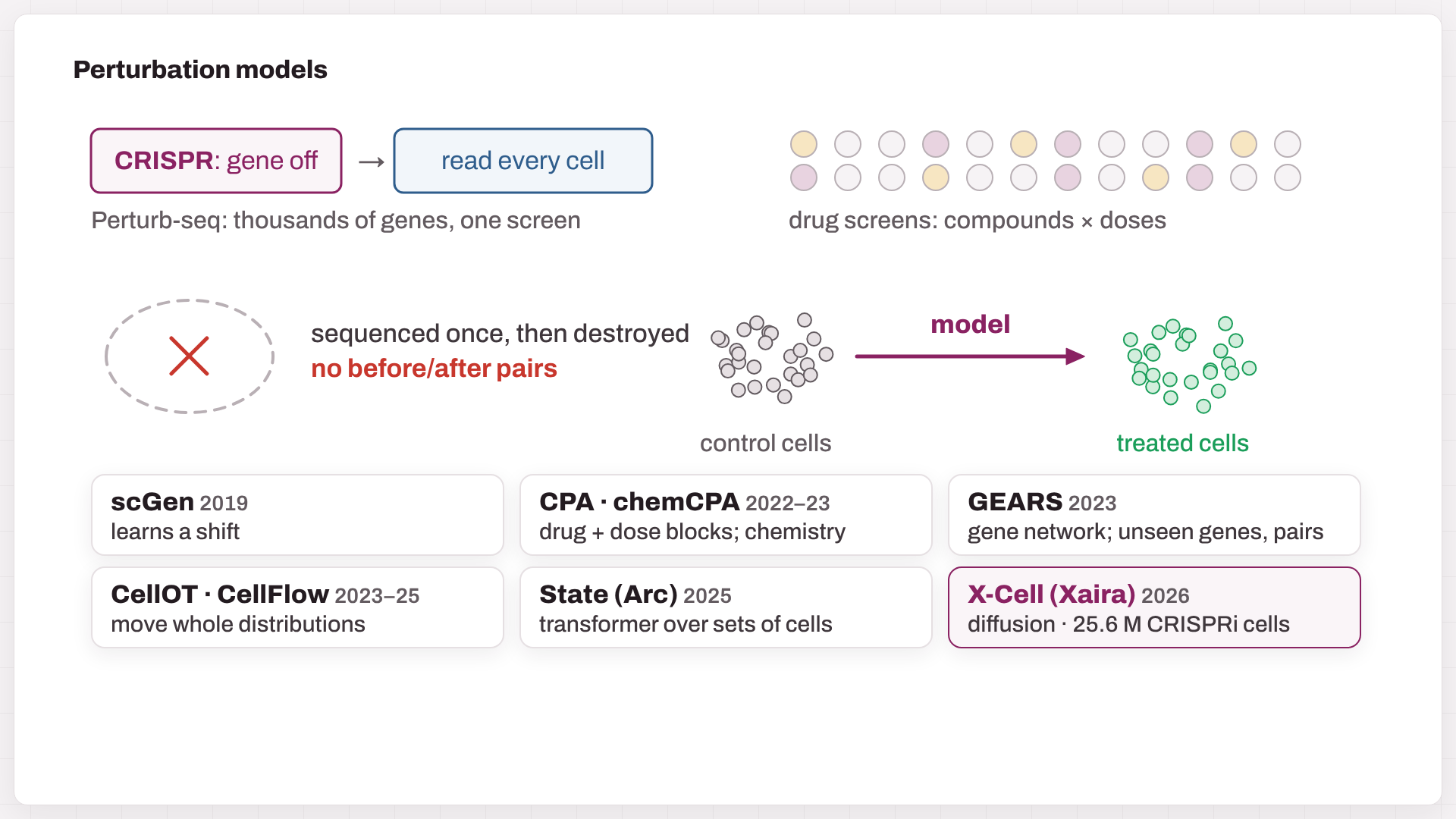
Task: Open the scGen 2019 card
Action: click(297, 515)
